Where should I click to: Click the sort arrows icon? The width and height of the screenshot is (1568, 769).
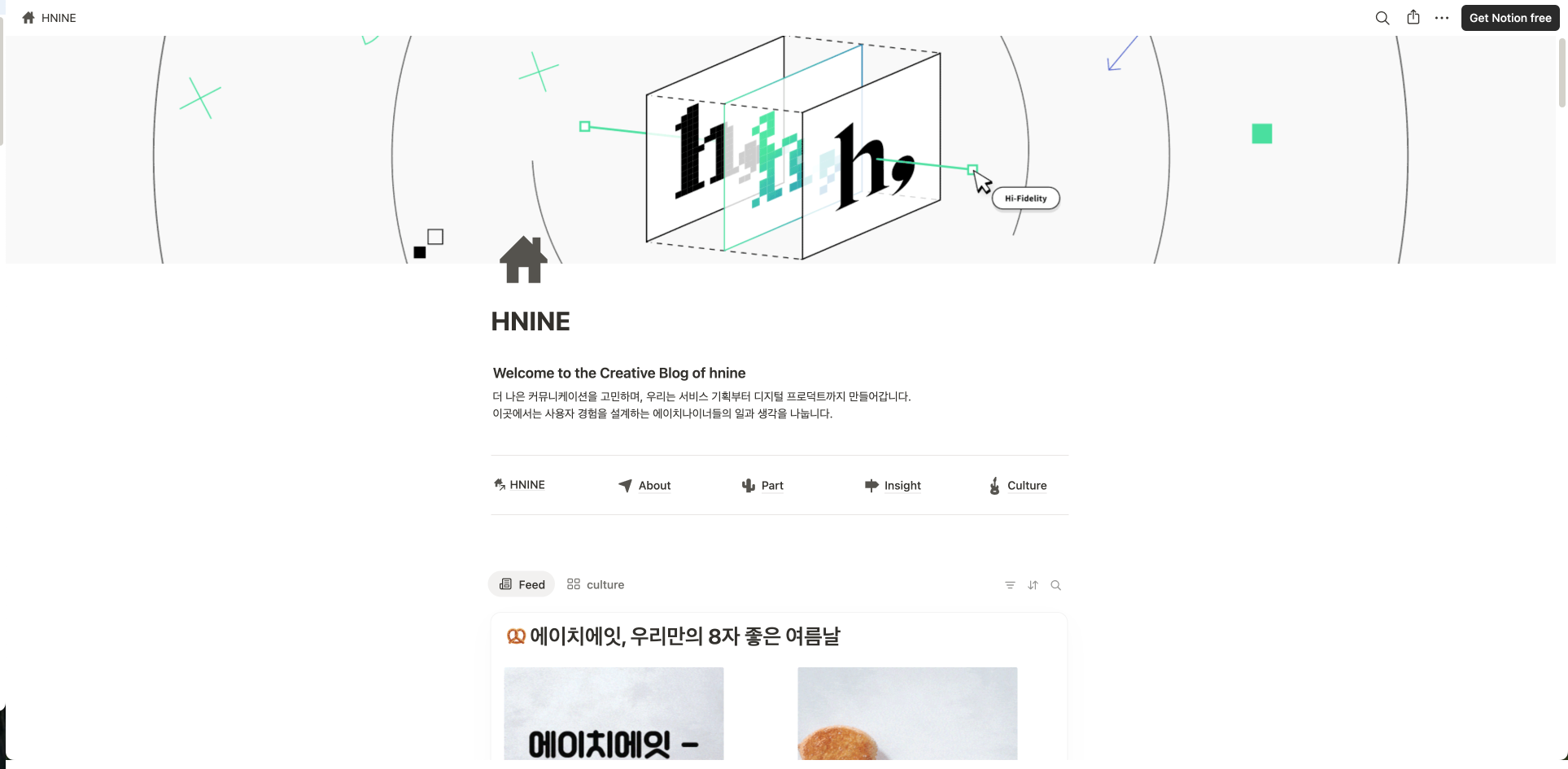pyautogui.click(x=1033, y=585)
